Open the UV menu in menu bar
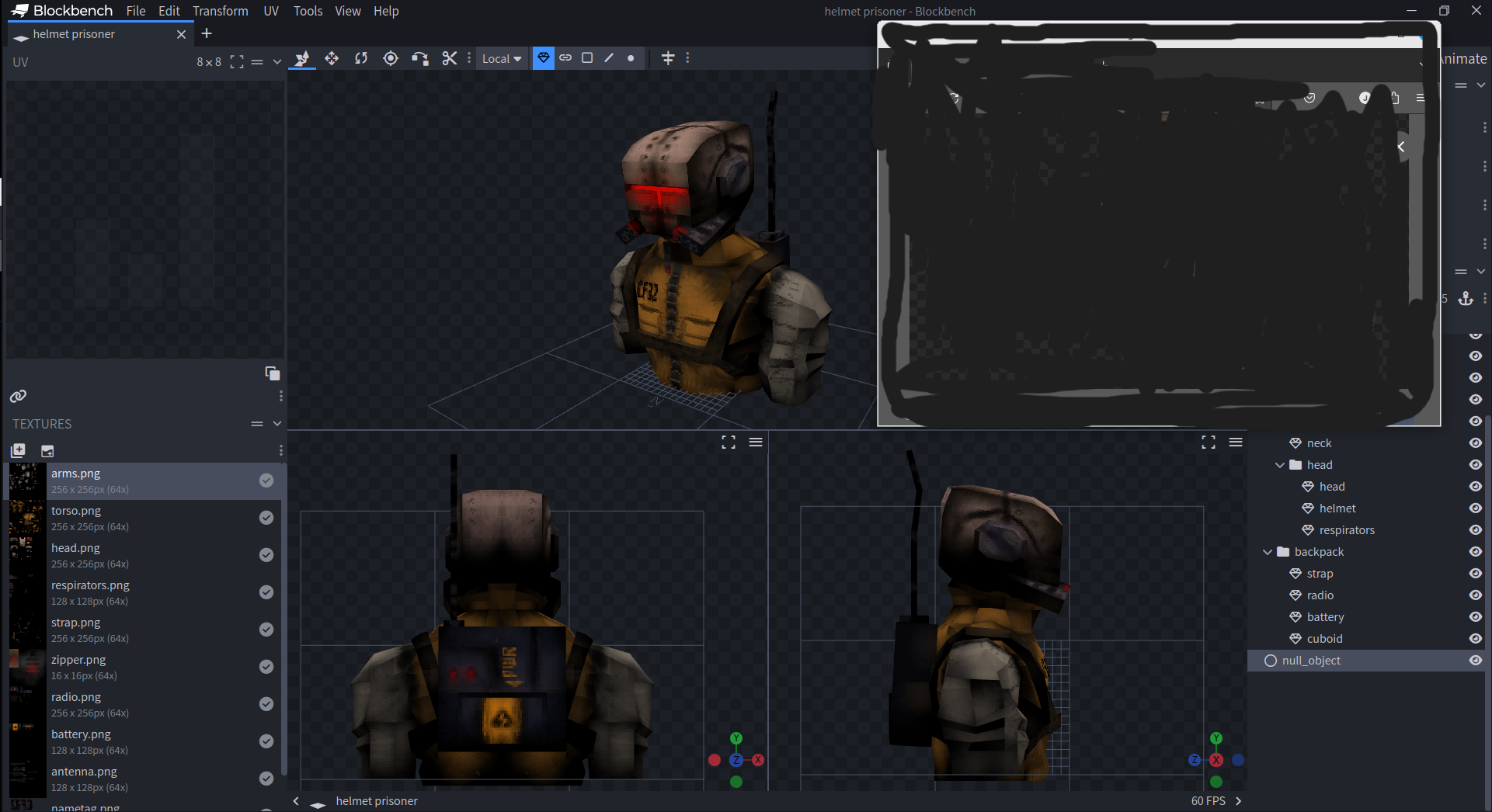1492x812 pixels. 271,11
